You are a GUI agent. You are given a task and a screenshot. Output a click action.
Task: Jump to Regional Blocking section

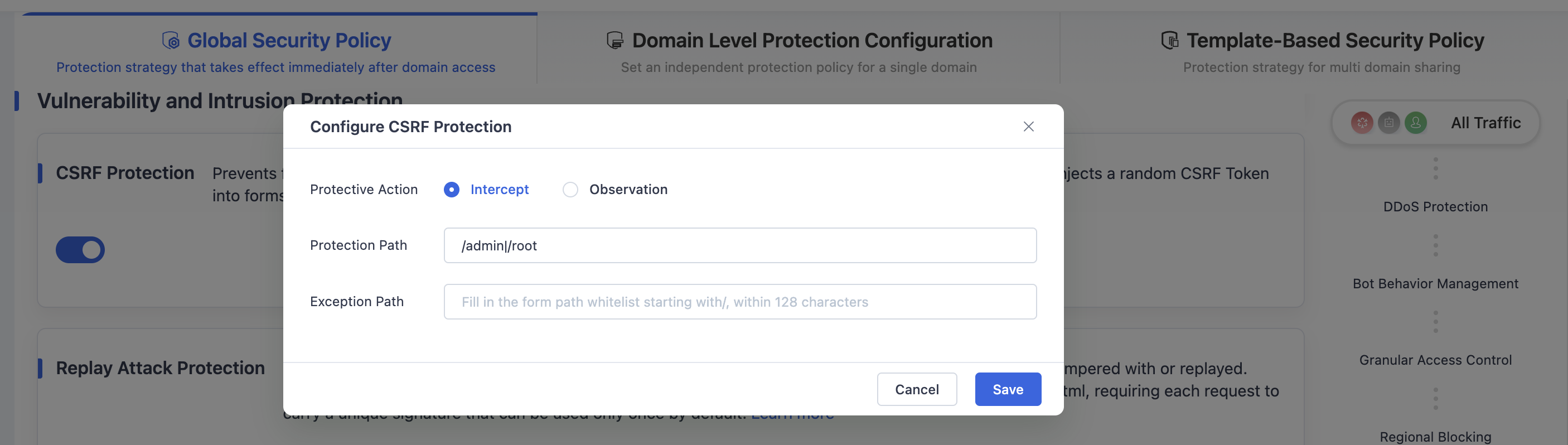tap(1435, 437)
